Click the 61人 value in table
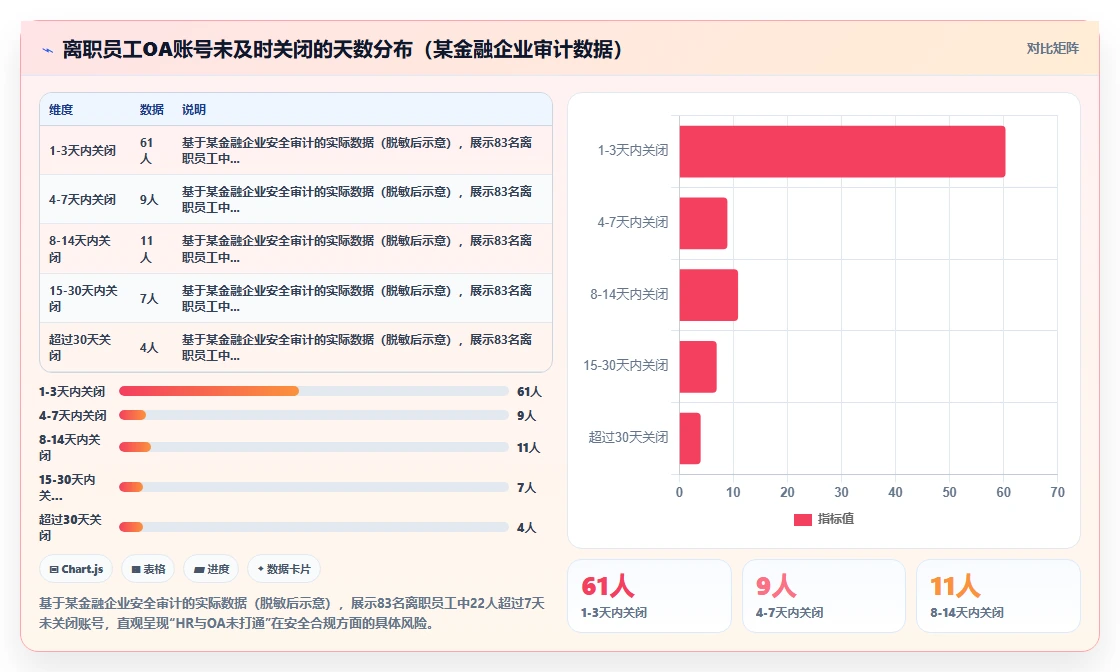This screenshot has height=672, width=1120. click(146, 151)
